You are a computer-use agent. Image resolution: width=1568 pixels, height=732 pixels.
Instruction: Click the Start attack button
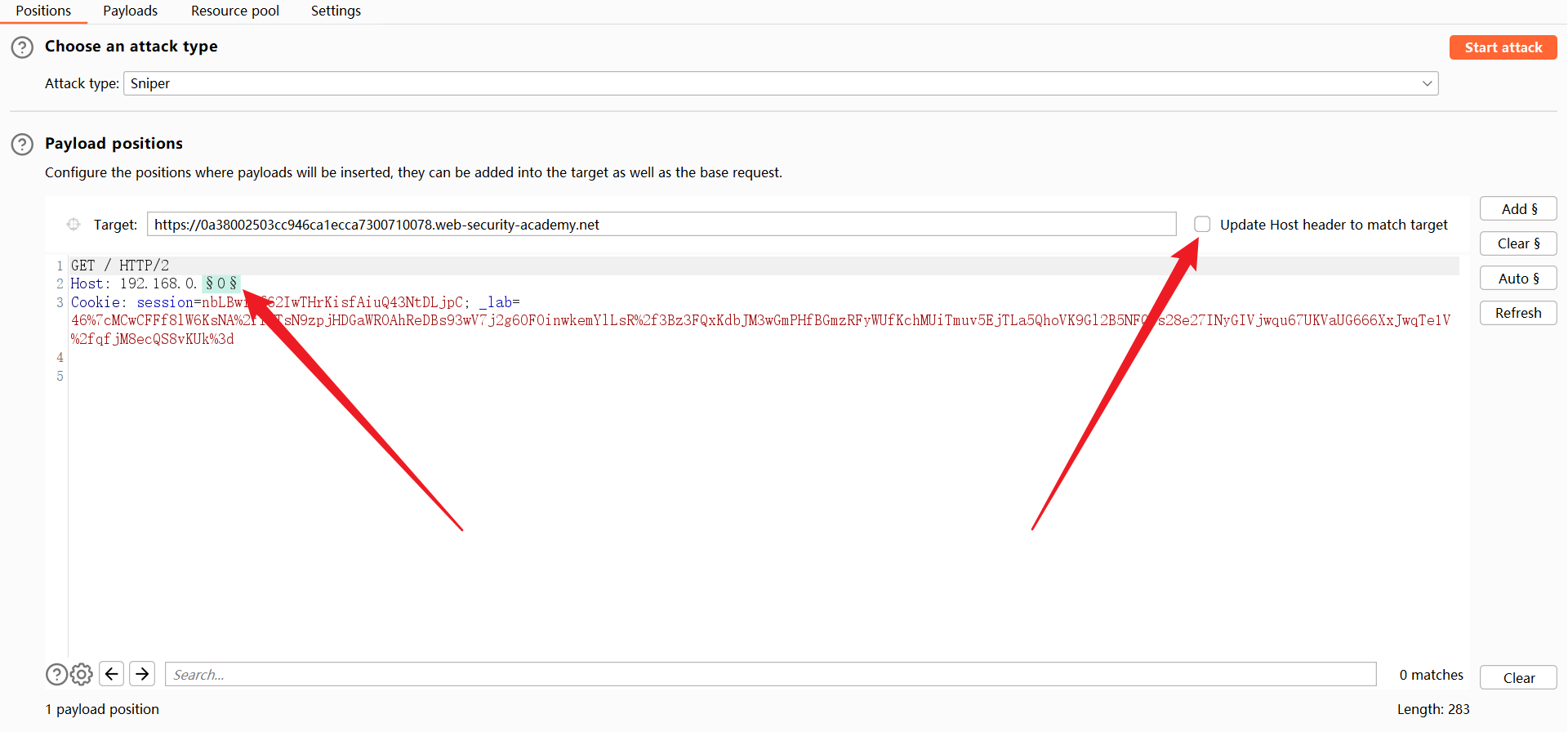point(1503,47)
